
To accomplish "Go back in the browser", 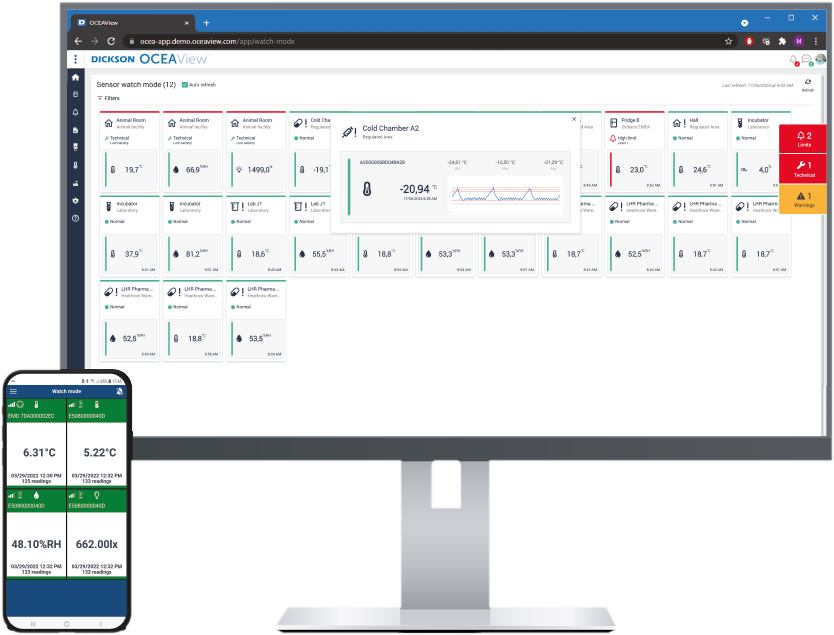I will tap(78, 41).
